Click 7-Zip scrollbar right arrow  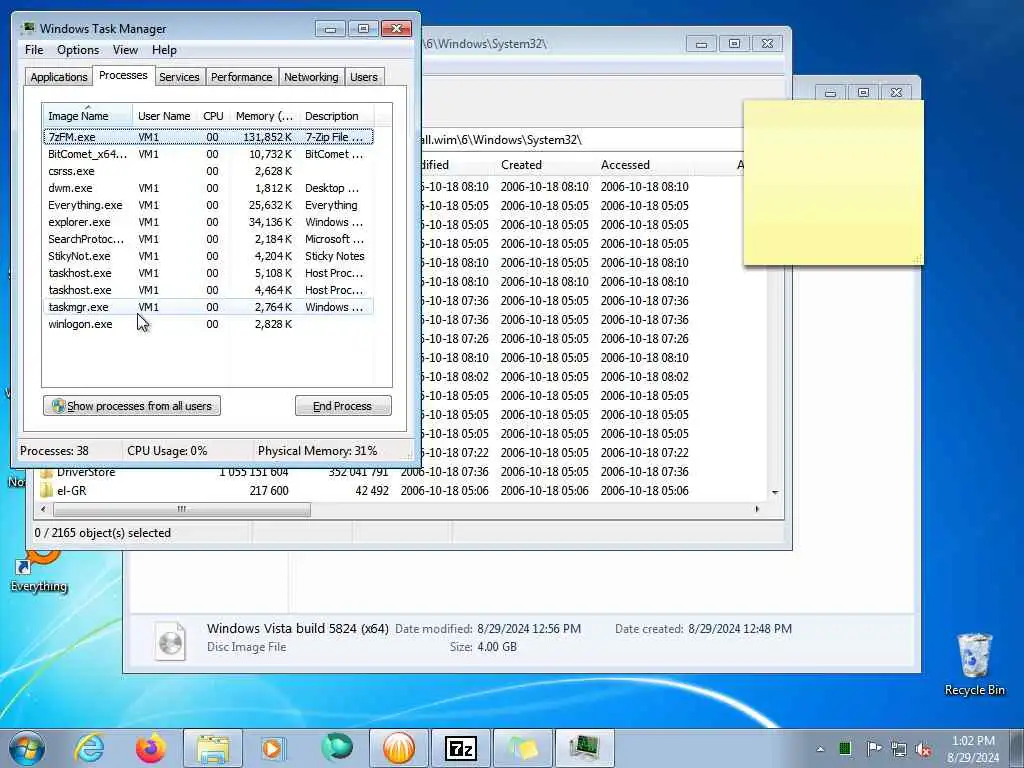pyautogui.click(x=757, y=509)
